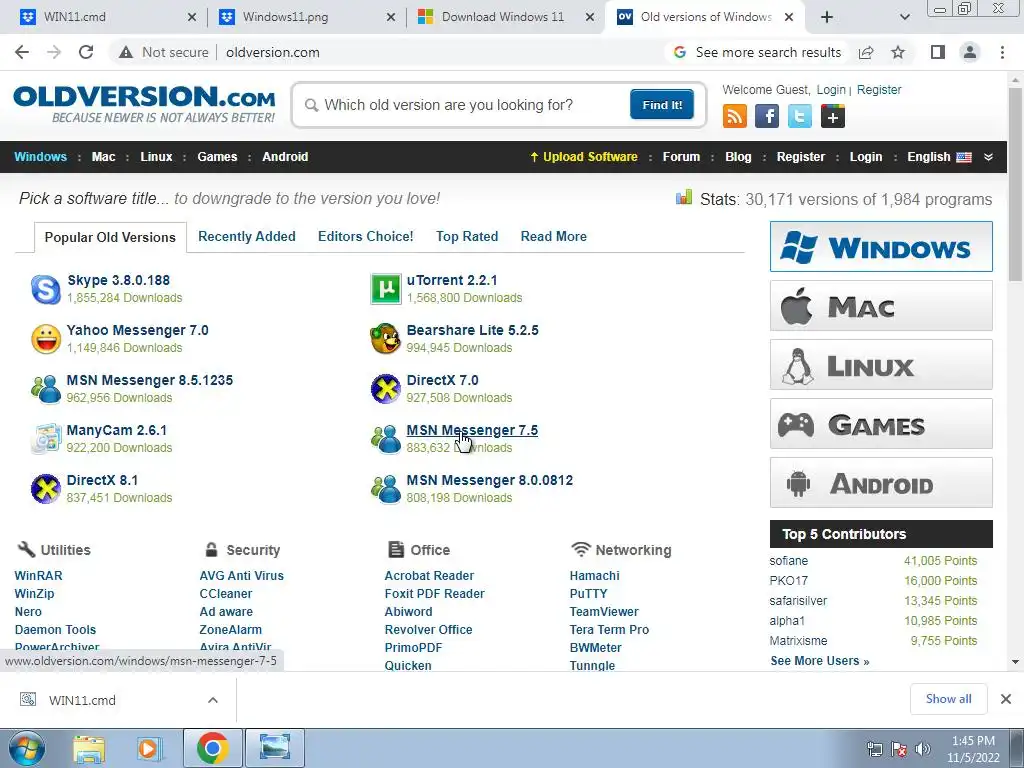Viewport: 1024px width, 768px height.
Task: Open the Acrobat Reader link
Action: pyautogui.click(x=429, y=575)
